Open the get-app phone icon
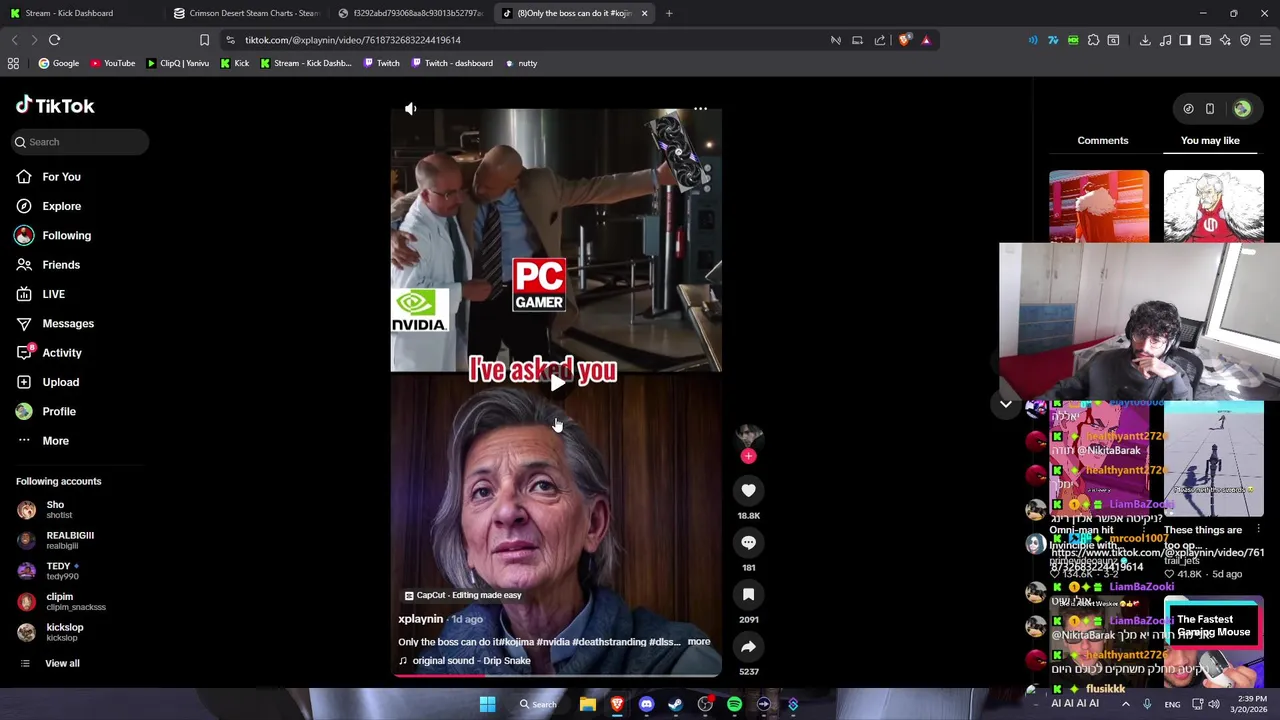Screen dimensions: 1280x720 pos(1209,109)
